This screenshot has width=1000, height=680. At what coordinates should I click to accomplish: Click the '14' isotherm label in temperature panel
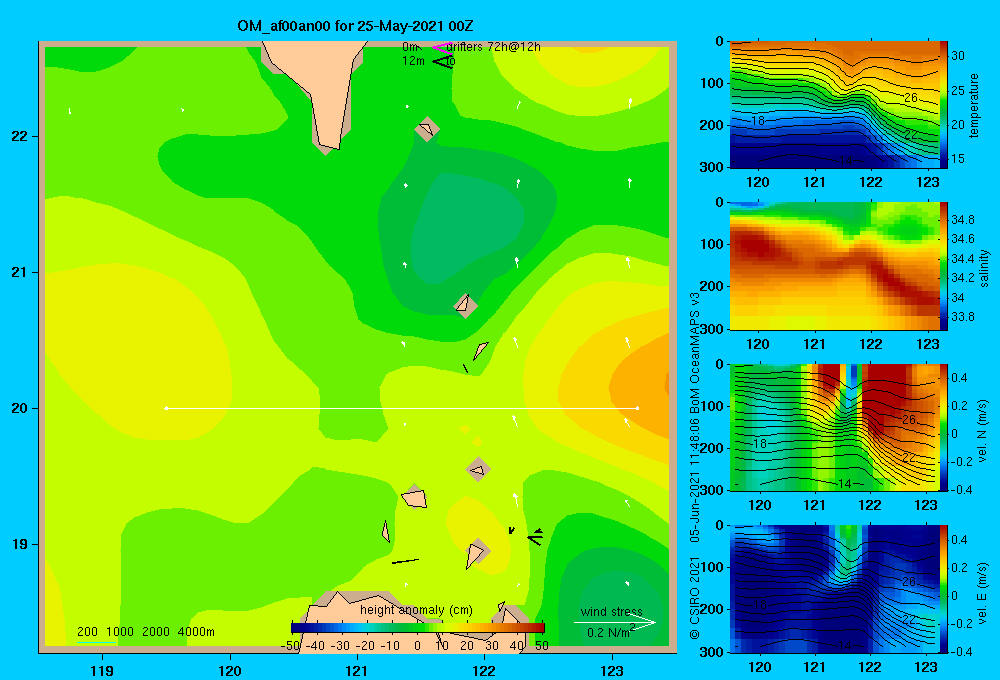click(845, 159)
